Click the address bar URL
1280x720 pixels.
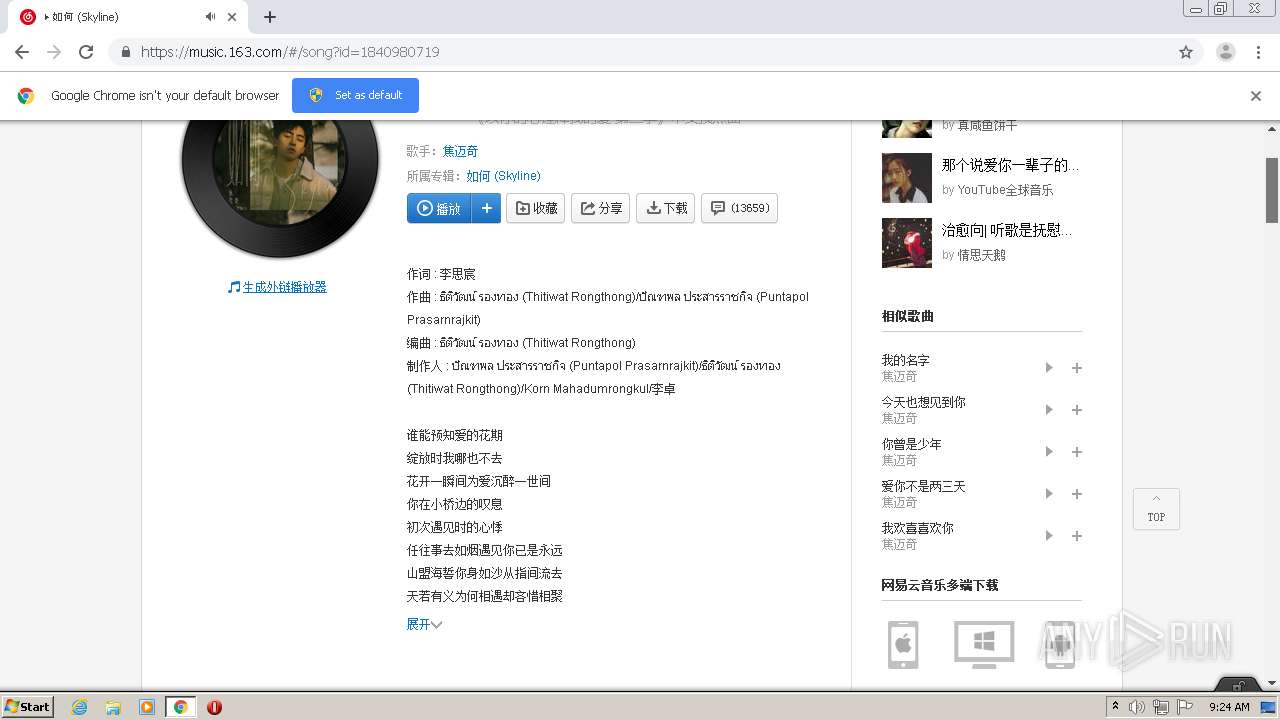tap(290, 52)
